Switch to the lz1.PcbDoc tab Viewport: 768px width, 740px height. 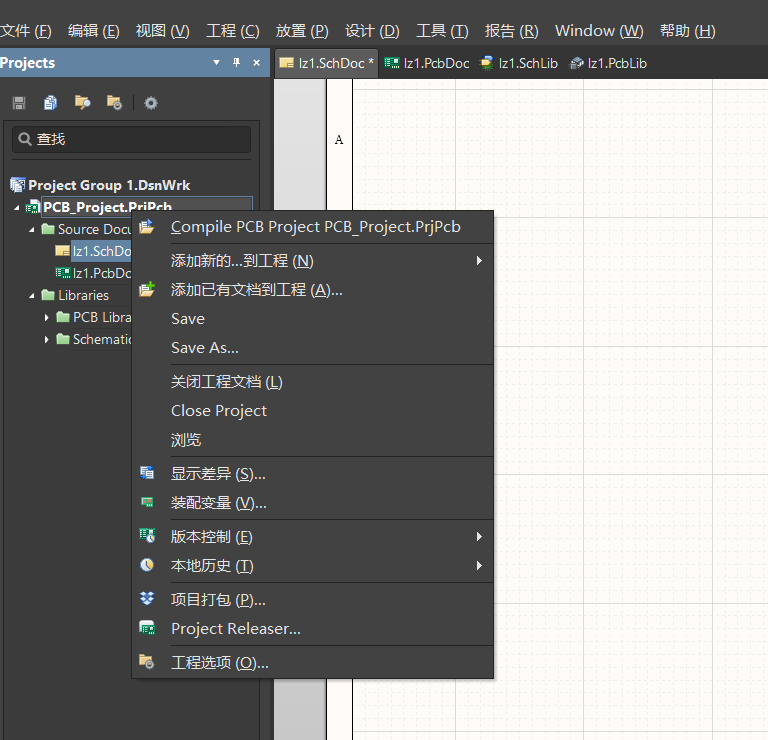tap(427, 63)
